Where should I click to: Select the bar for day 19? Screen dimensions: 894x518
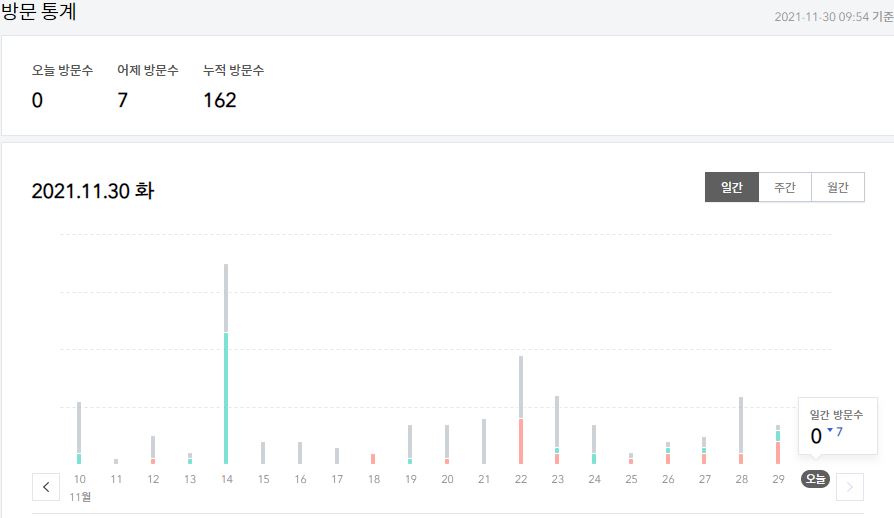coord(410,444)
